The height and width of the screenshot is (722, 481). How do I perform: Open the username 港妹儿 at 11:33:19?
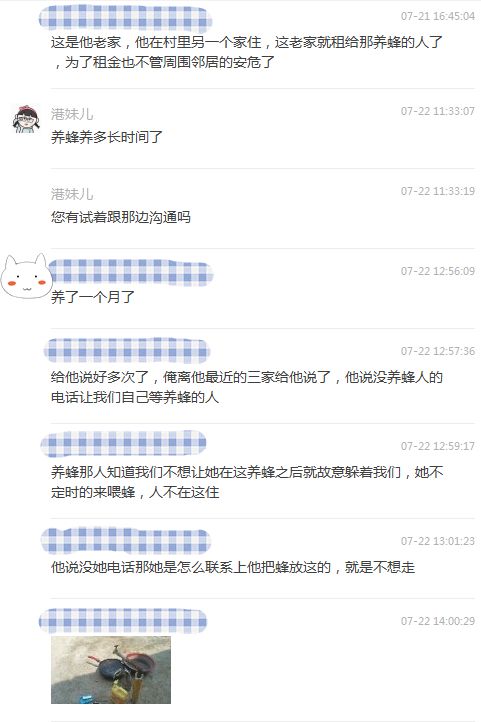72,193
